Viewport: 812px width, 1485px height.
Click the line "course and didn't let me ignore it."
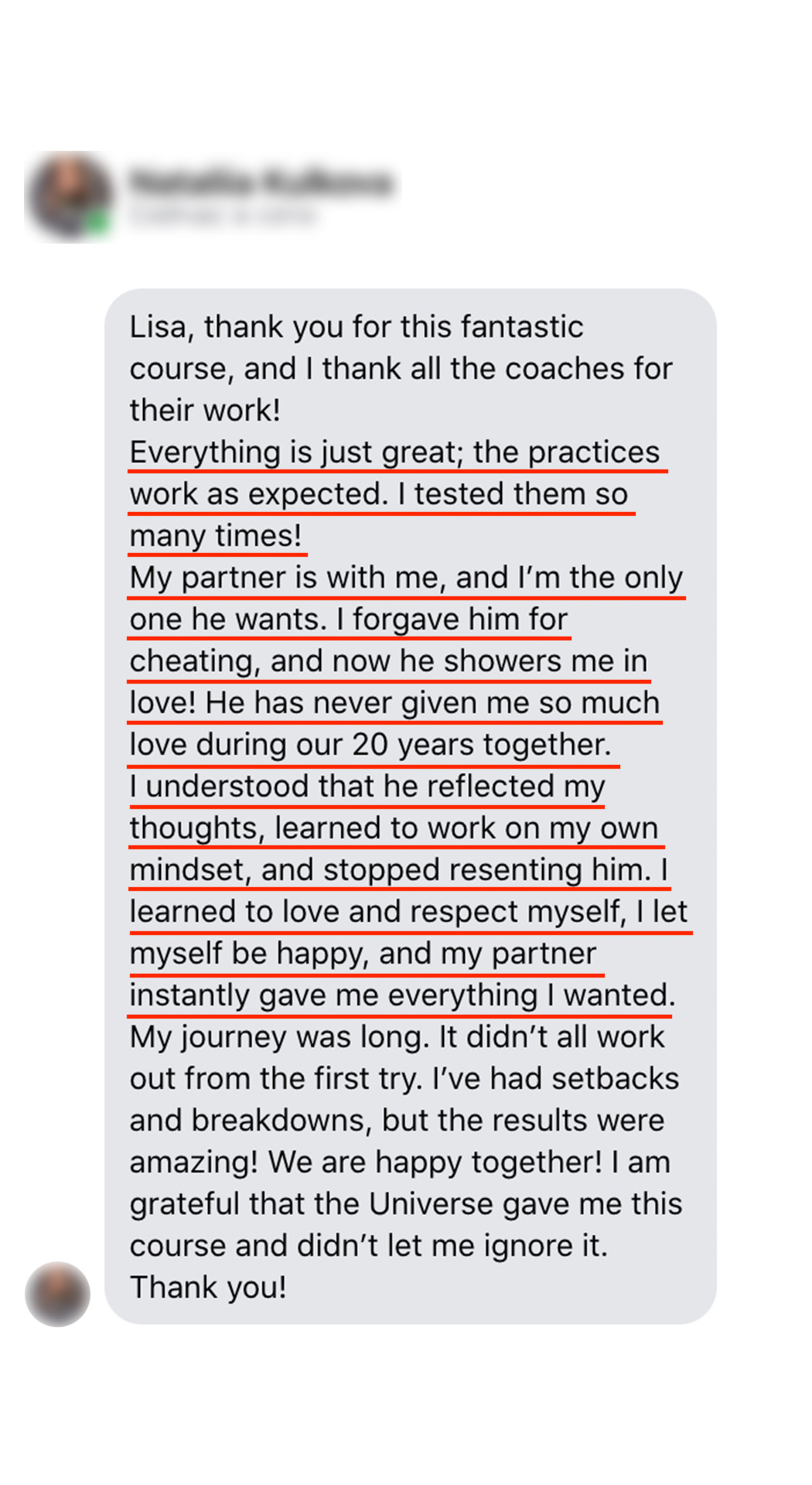(369, 1246)
